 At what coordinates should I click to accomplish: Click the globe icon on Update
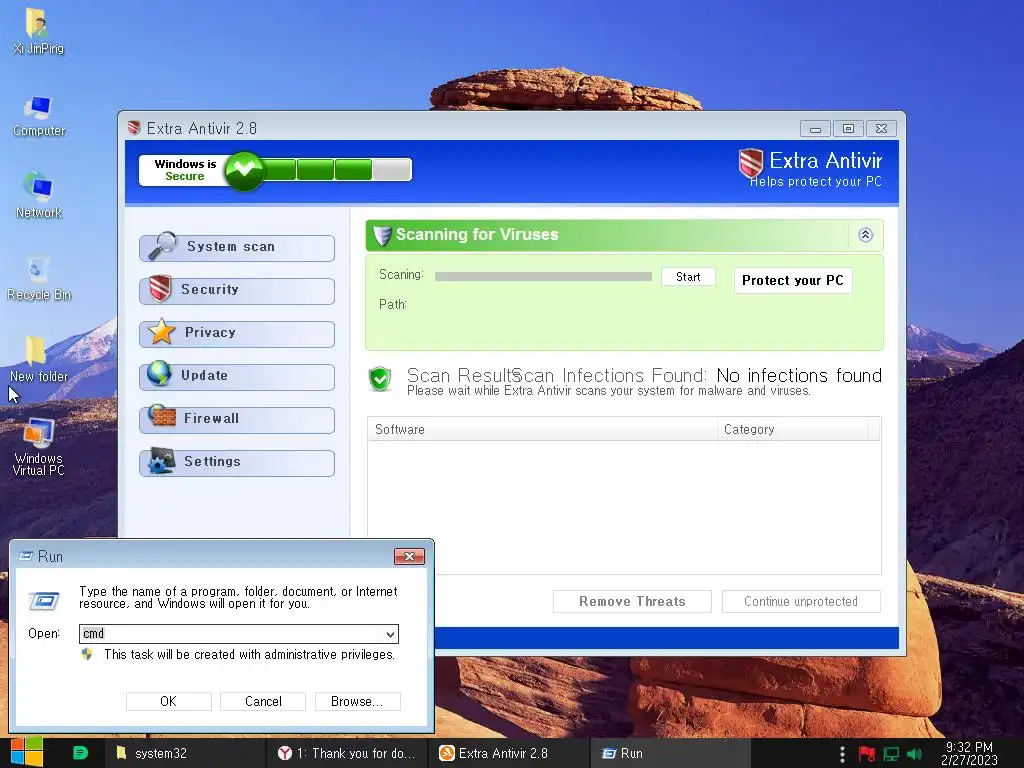point(159,374)
